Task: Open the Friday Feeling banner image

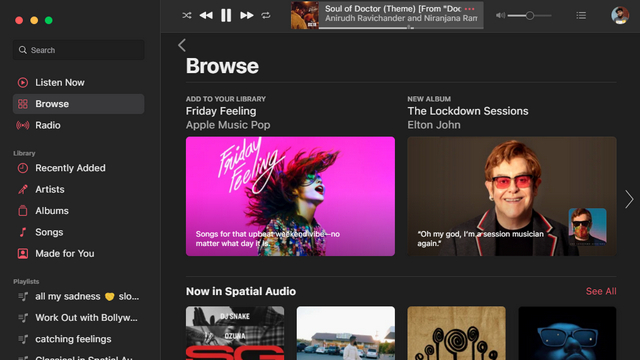Action: [x=290, y=196]
